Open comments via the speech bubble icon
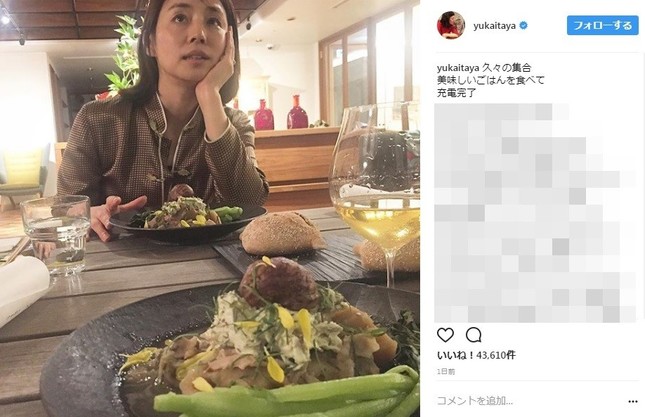The image size is (645, 417). pos(473,335)
